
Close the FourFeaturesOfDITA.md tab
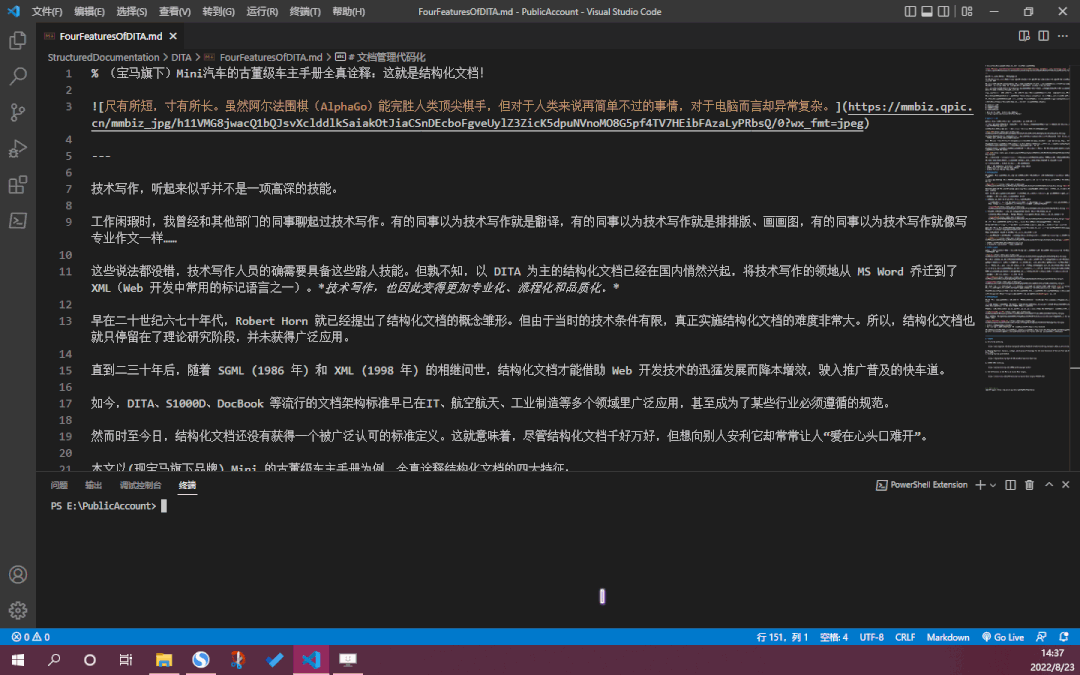(x=173, y=37)
